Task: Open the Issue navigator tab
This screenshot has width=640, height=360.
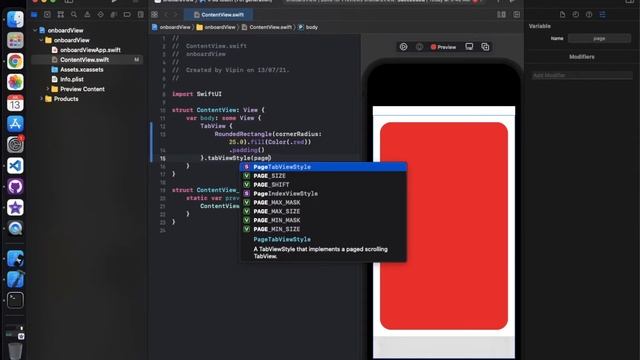Action: [x=87, y=15]
